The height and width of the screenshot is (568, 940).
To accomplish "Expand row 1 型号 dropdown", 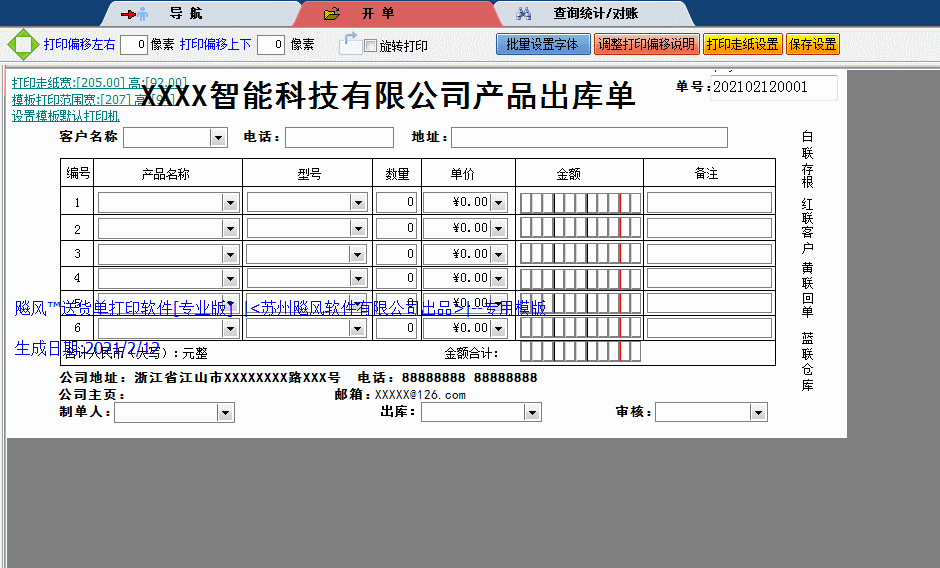I will click(358, 203).
